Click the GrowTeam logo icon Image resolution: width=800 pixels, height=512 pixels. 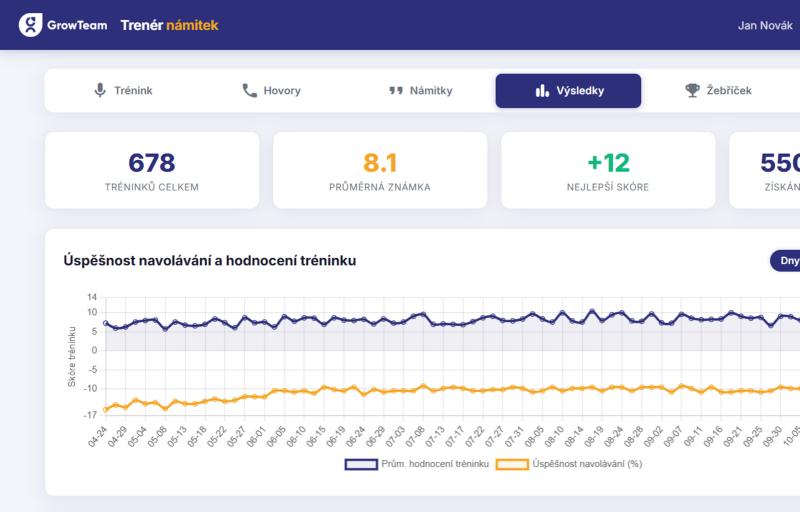pyautogui.click(x=31, y=25)
